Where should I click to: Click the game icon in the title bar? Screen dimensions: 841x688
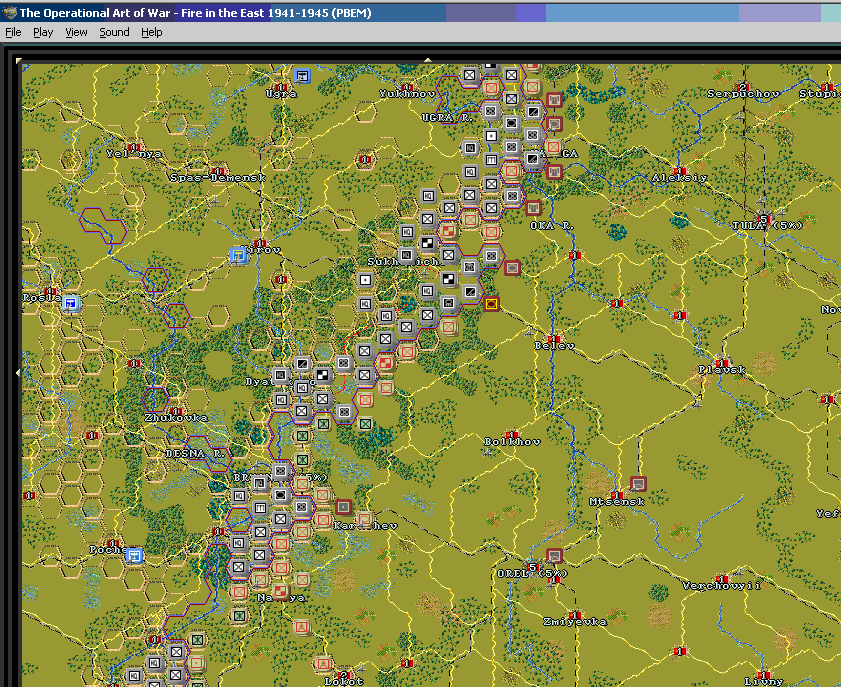click(9, 12)
